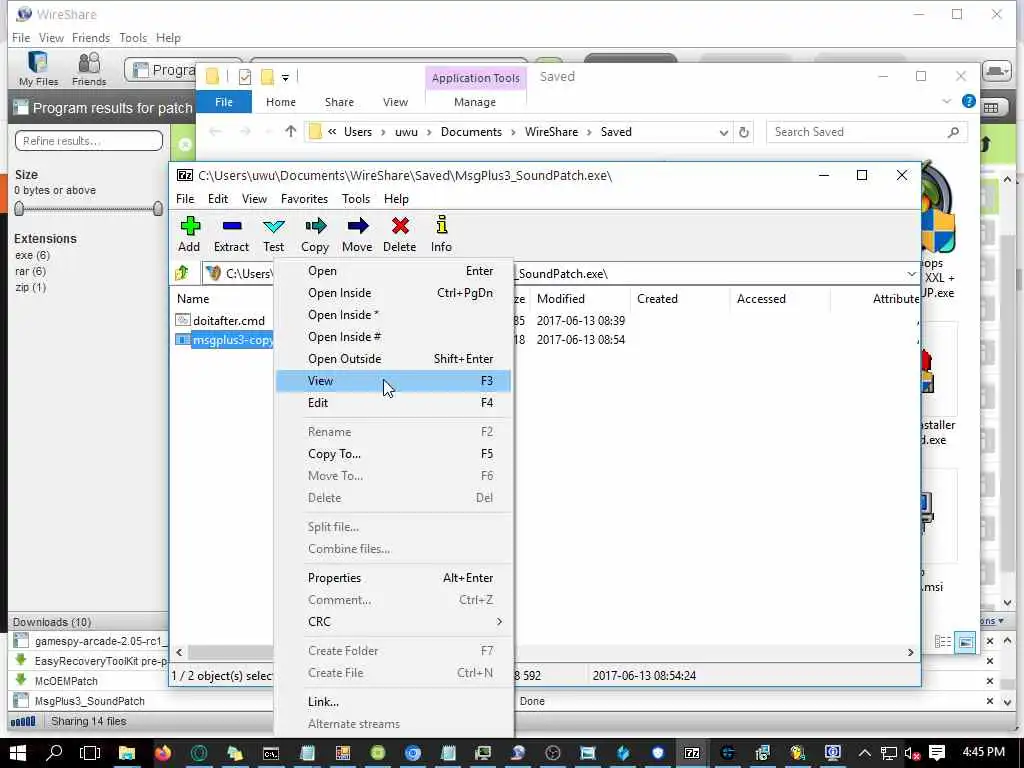Open the CRC submenu arrow
Image resolution: width=1024 pixels, height=768 pixels.
coord(499,621)
